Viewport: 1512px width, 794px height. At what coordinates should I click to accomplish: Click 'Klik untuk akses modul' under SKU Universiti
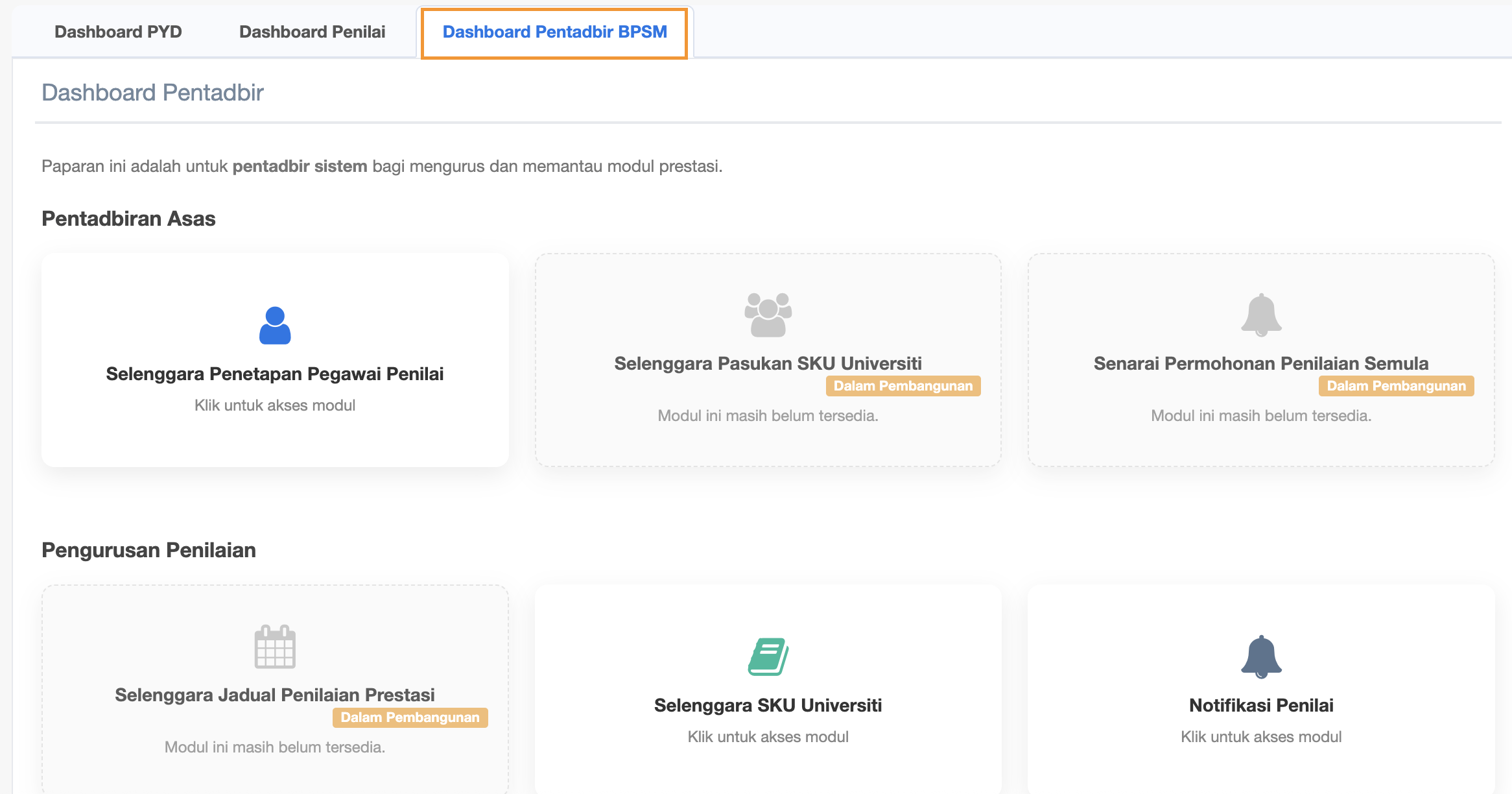[768, 737]
